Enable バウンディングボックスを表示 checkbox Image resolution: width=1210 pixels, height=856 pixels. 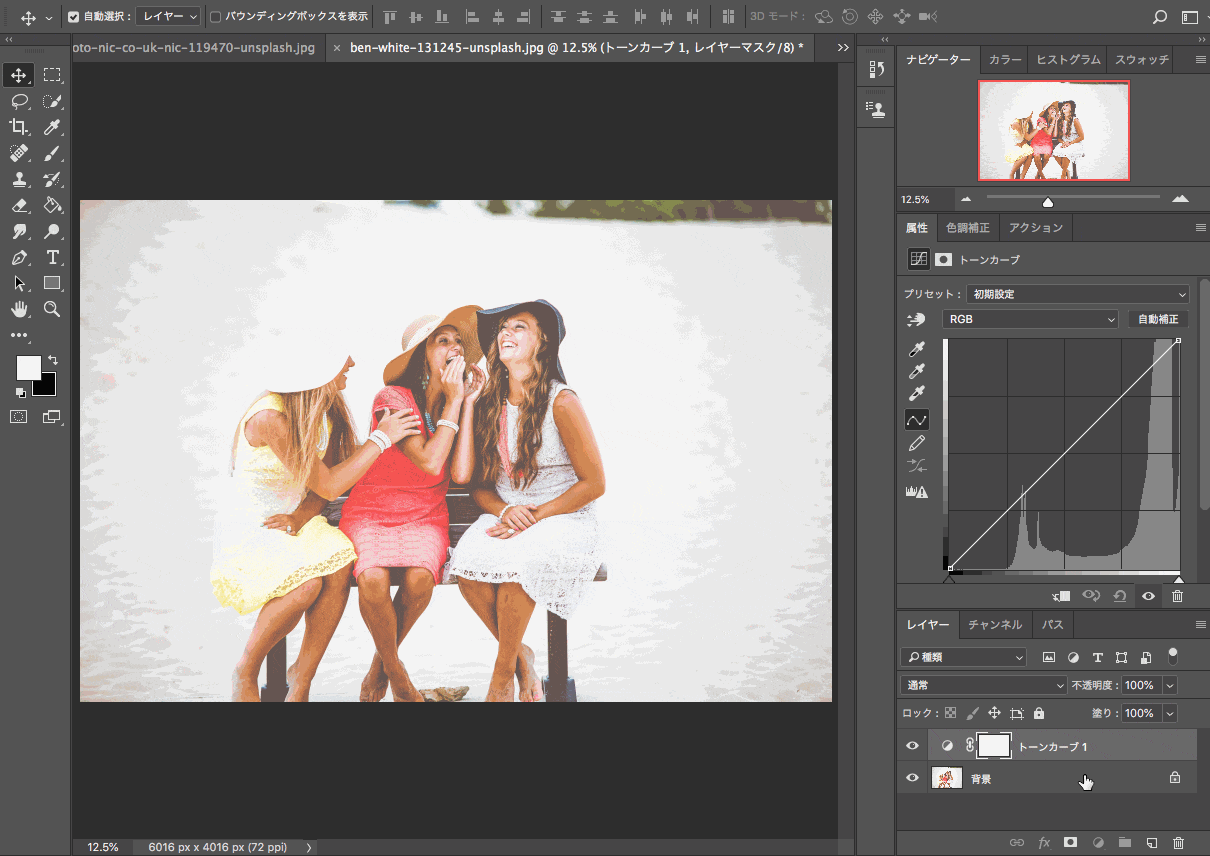coord(215,17)
